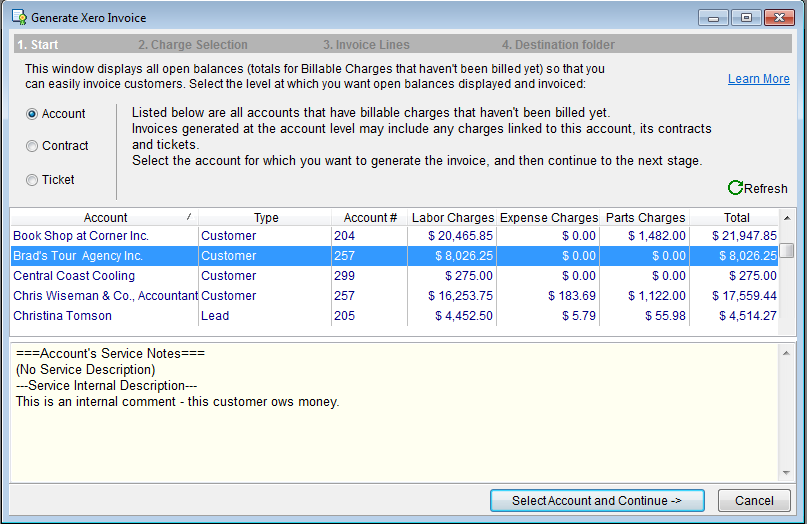Click the Generate Xero Invoice title bar icon
This screenshot has width=807, height=524.
pos(18,18)
